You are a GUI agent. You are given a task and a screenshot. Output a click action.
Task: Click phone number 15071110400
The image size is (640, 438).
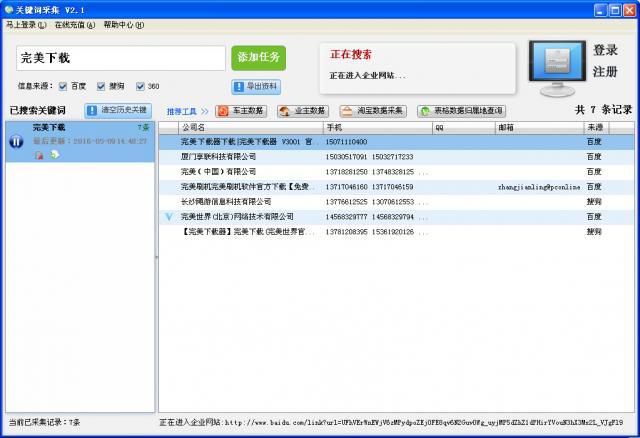coord(346,142)
